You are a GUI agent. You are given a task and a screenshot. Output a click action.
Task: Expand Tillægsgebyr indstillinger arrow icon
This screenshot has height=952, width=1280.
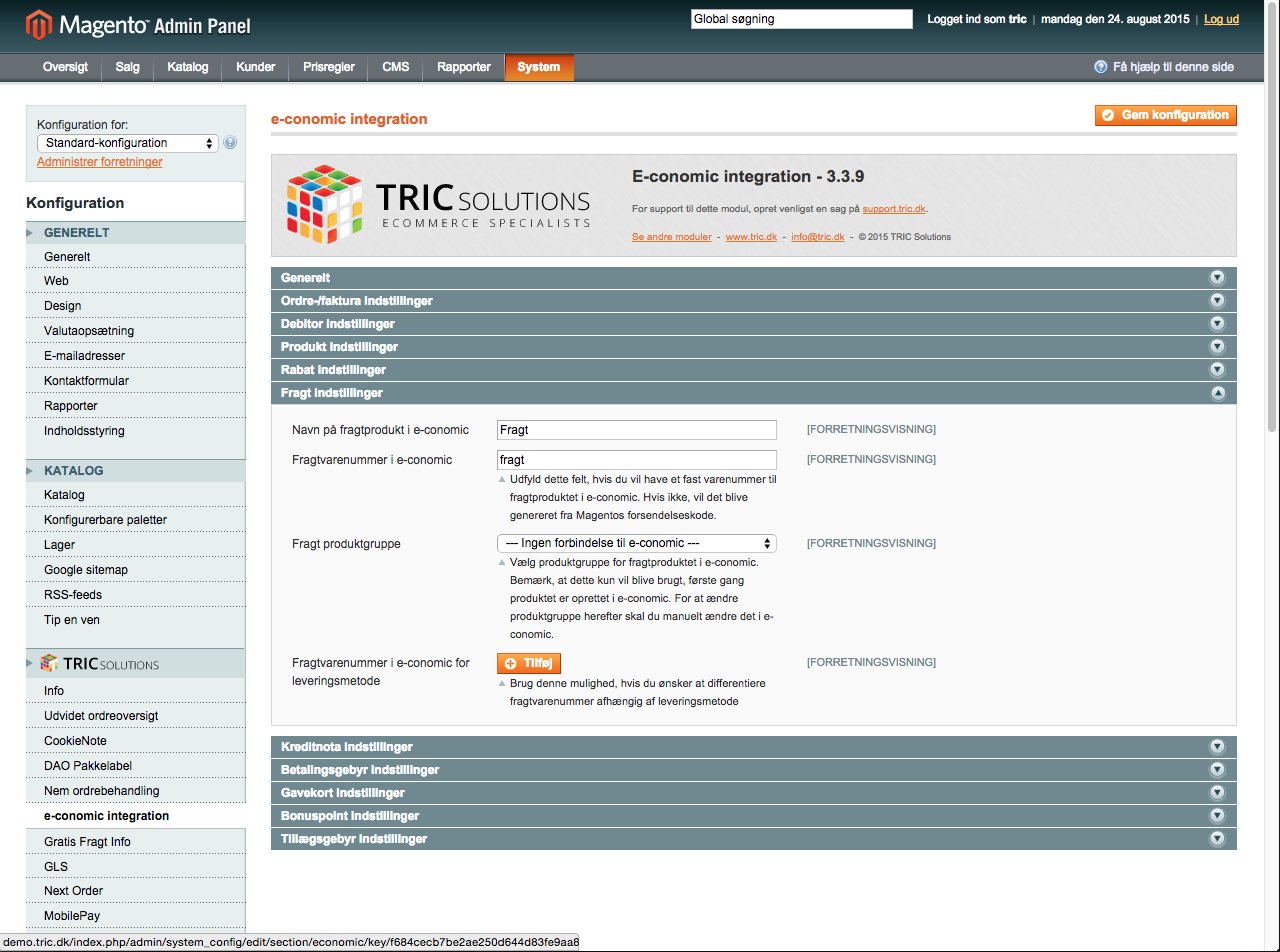point(1217,839)
